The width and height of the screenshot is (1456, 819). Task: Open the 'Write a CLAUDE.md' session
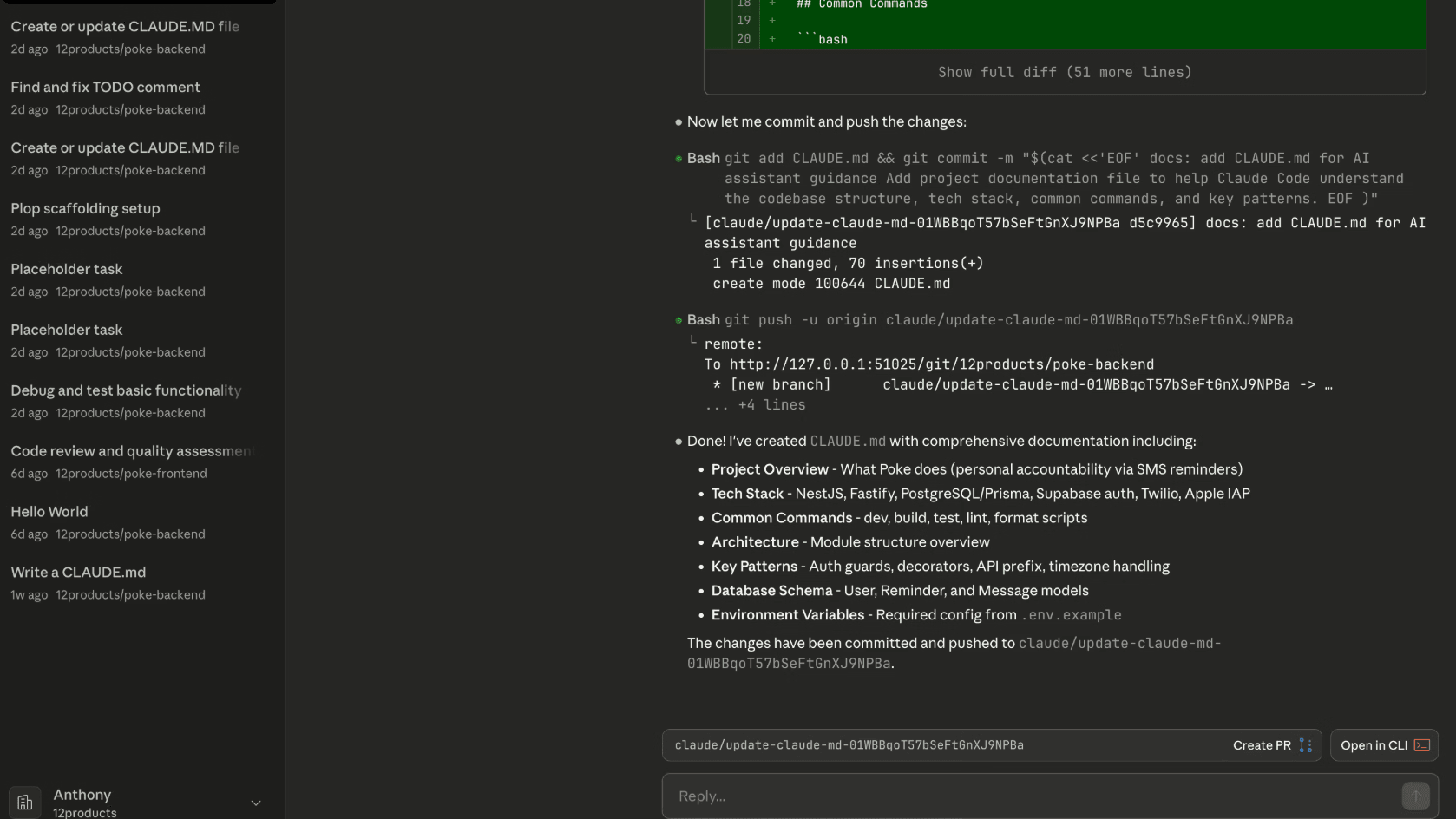click(139, 583)
